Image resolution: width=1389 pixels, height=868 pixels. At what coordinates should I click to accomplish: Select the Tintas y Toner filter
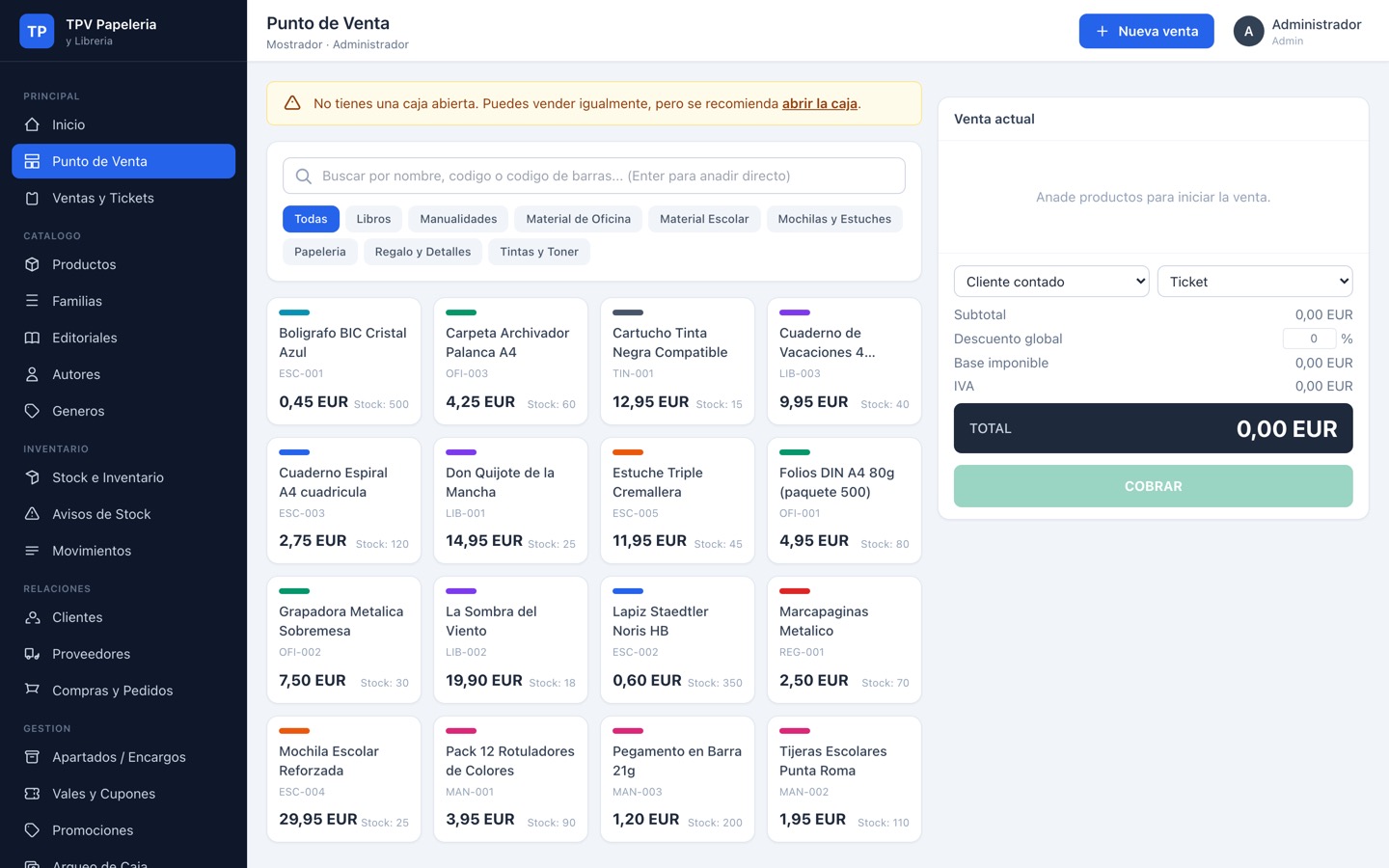[539, 252]
